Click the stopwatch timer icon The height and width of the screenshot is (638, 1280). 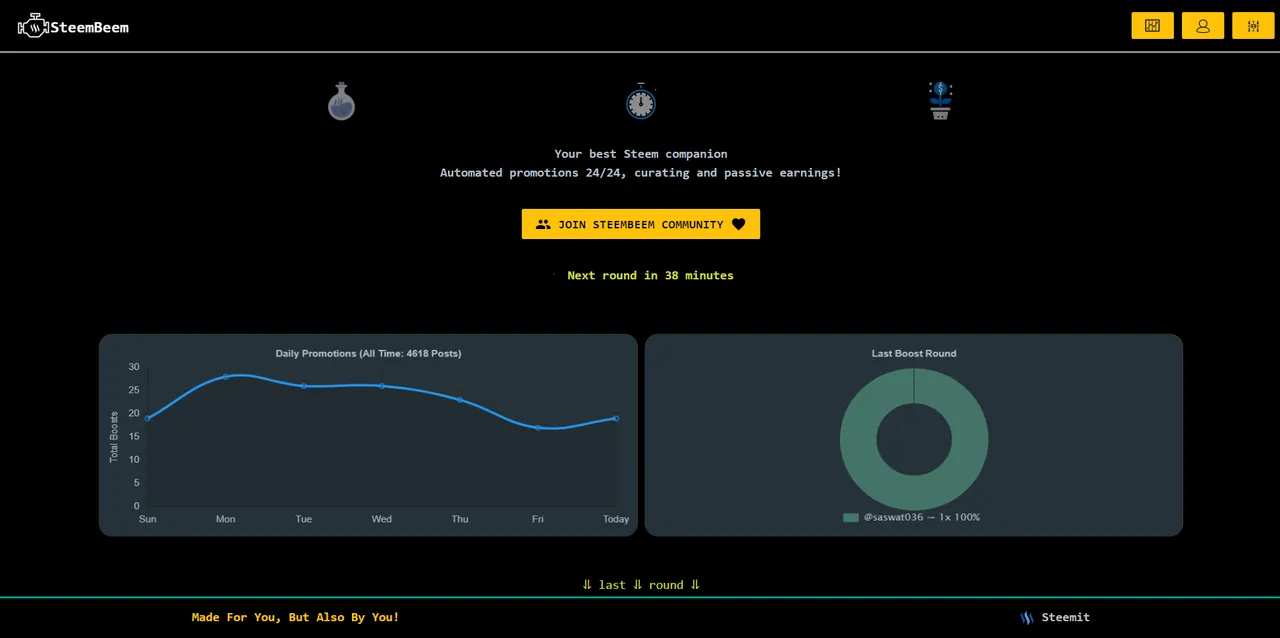pos(641,101)
